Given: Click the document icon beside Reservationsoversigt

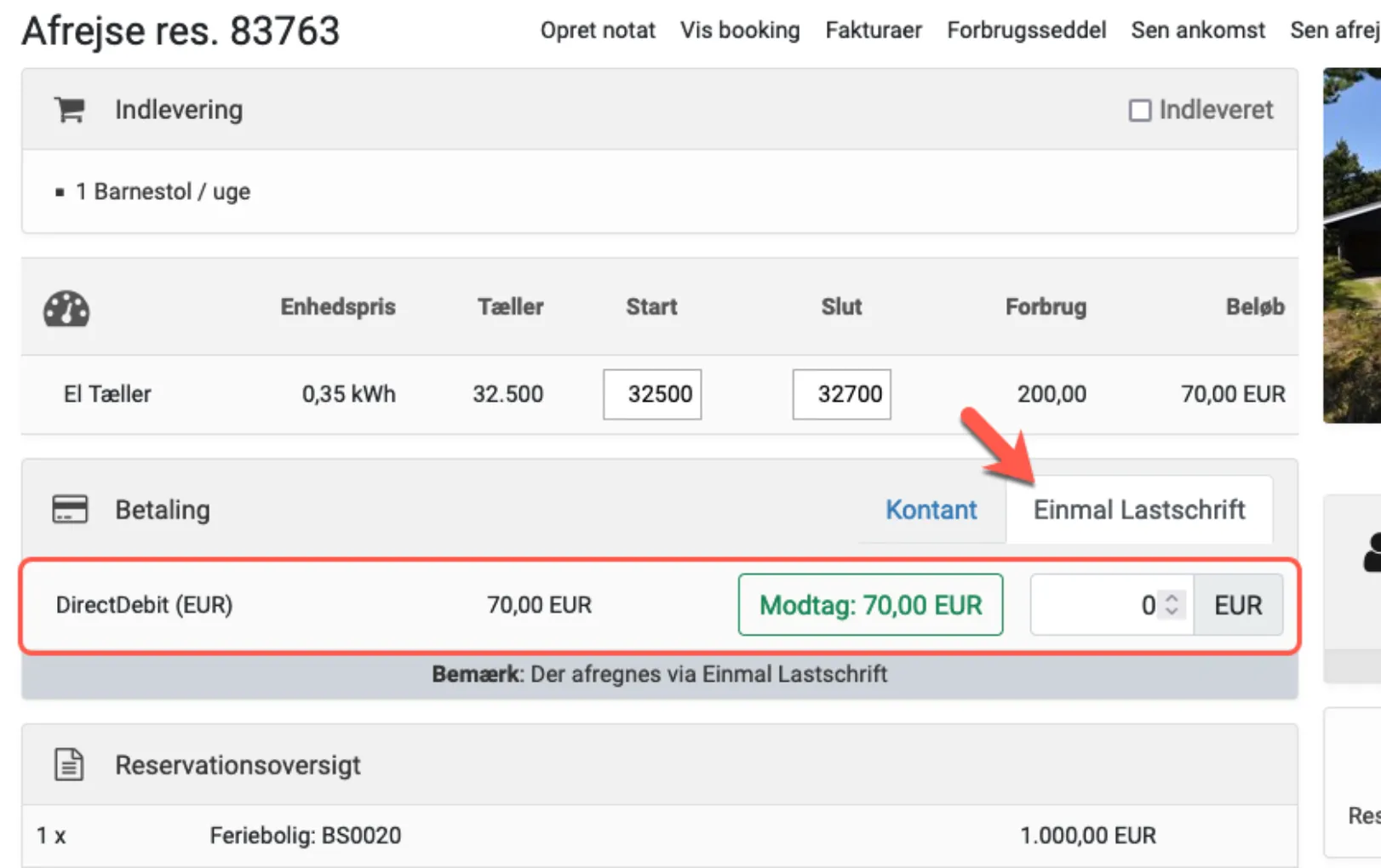Looking at the screenshot, I should click(x=67, y=763).
